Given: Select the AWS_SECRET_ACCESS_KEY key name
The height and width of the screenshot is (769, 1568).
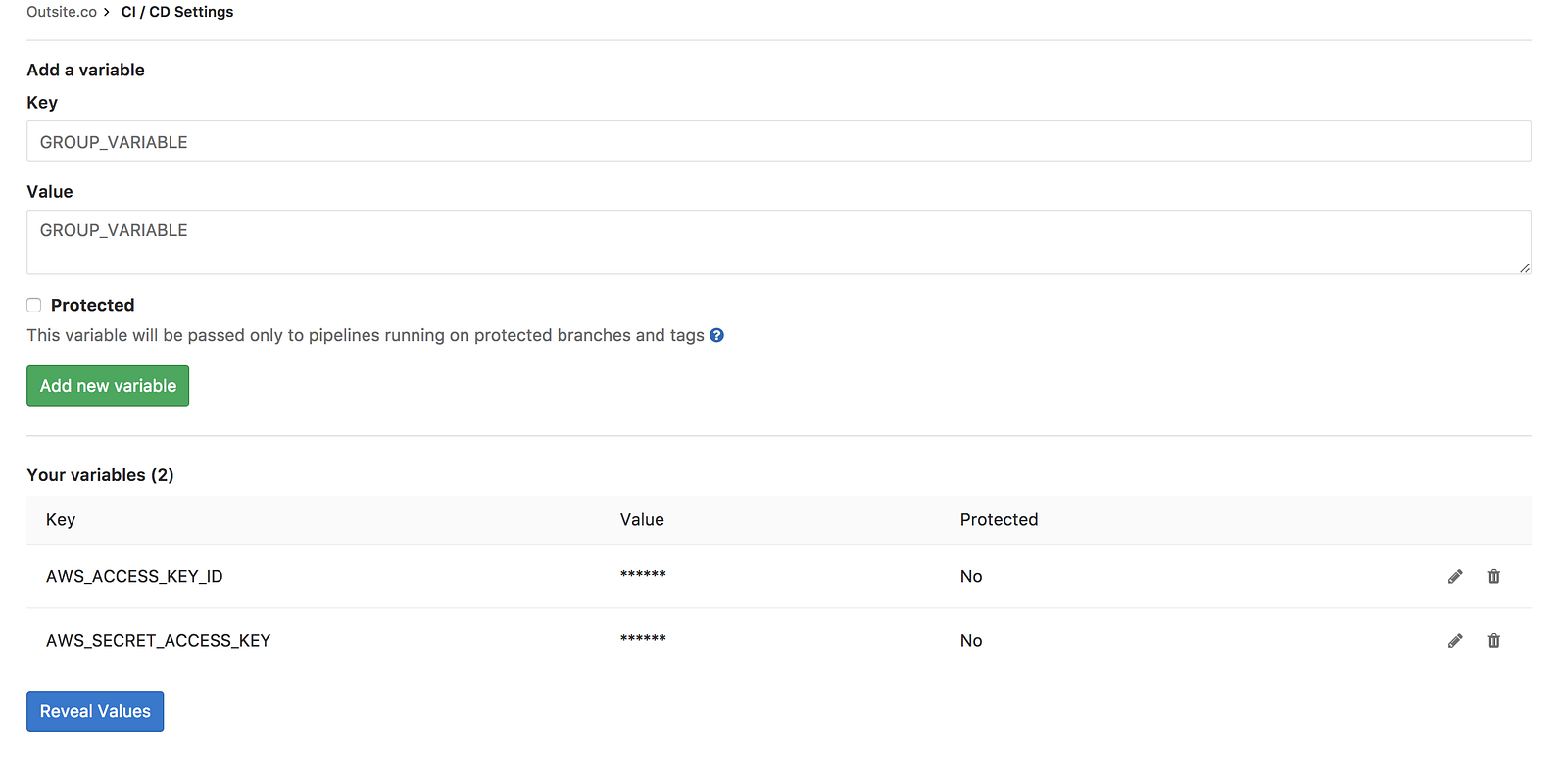Looking at the screenshot, I should click(x=158, y=640).
